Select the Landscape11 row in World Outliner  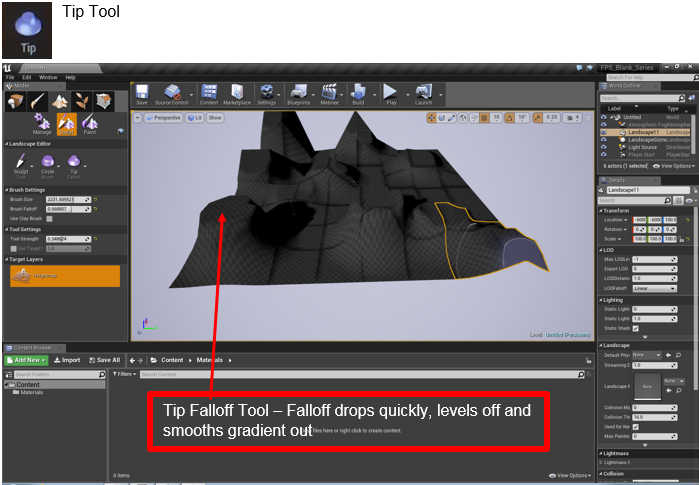pyautogui.click(x=647, y=132)
